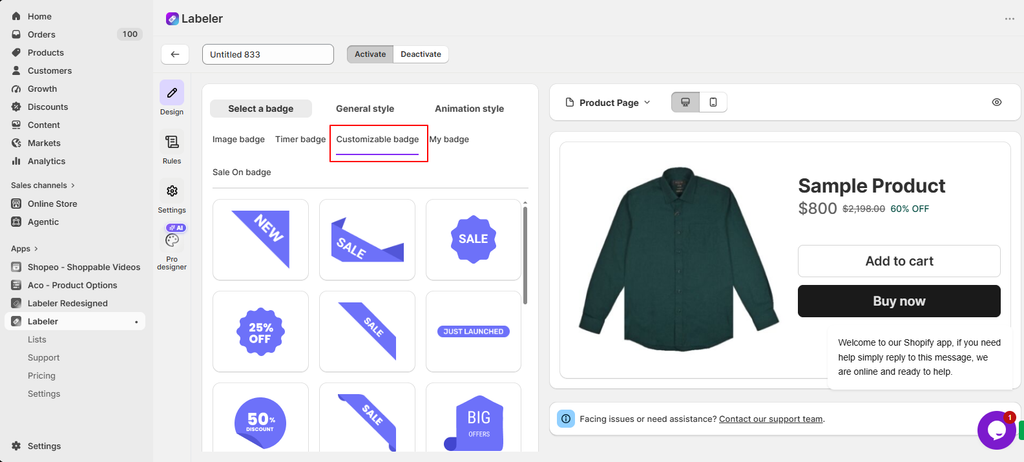The image size is (1024, 462).
Task: Select the Timer badge tab
Action: pyautogui.click(x=300, y=139)
